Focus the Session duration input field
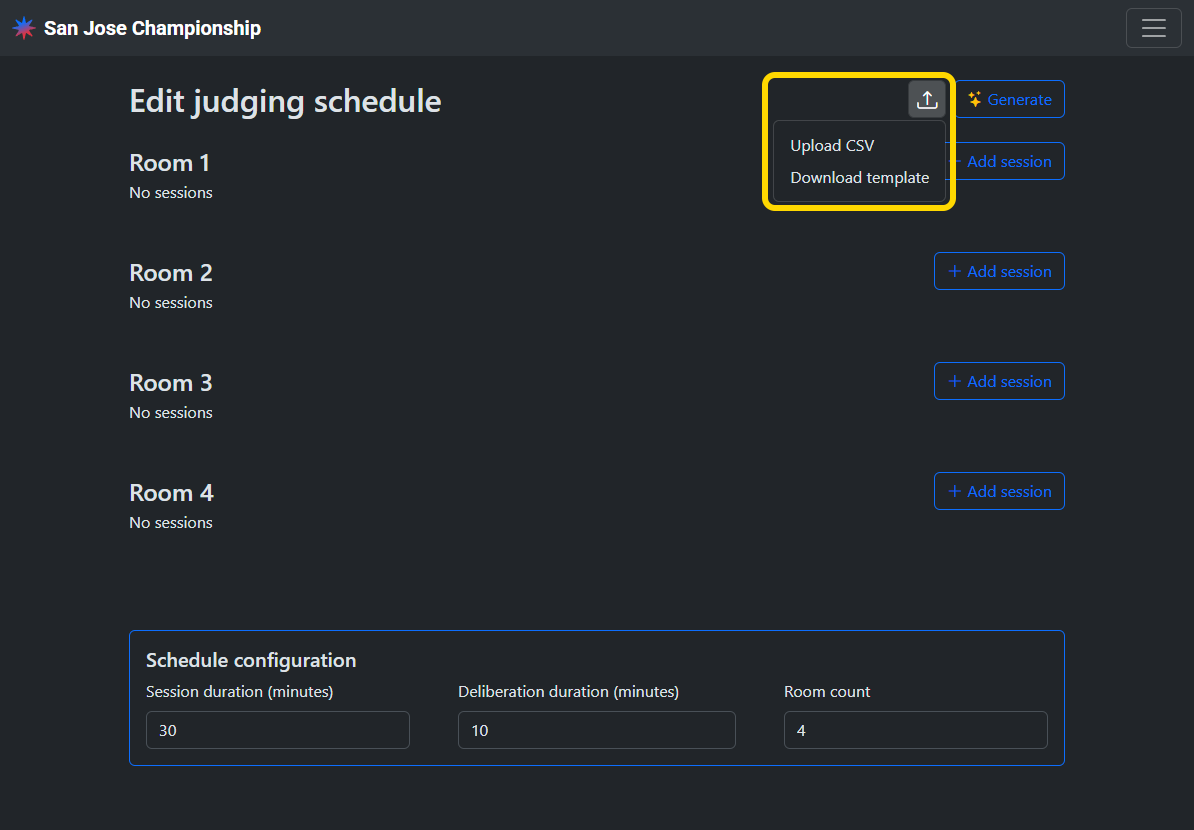This screenshot has height=830, width=1194. (277, 730)
